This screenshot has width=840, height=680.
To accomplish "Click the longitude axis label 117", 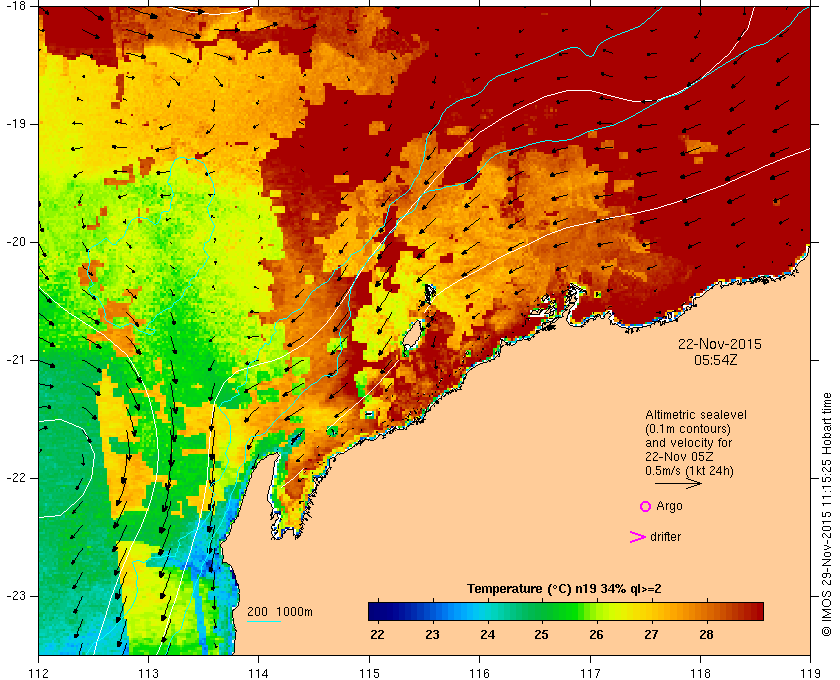I will click(590, 673).
